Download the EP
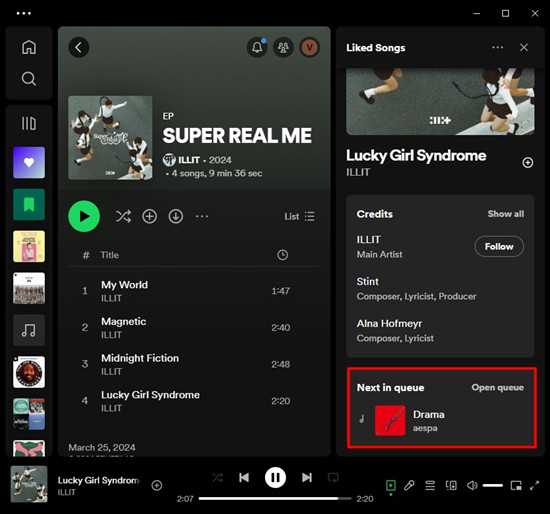The image size is (550, 514). [176, 216]
